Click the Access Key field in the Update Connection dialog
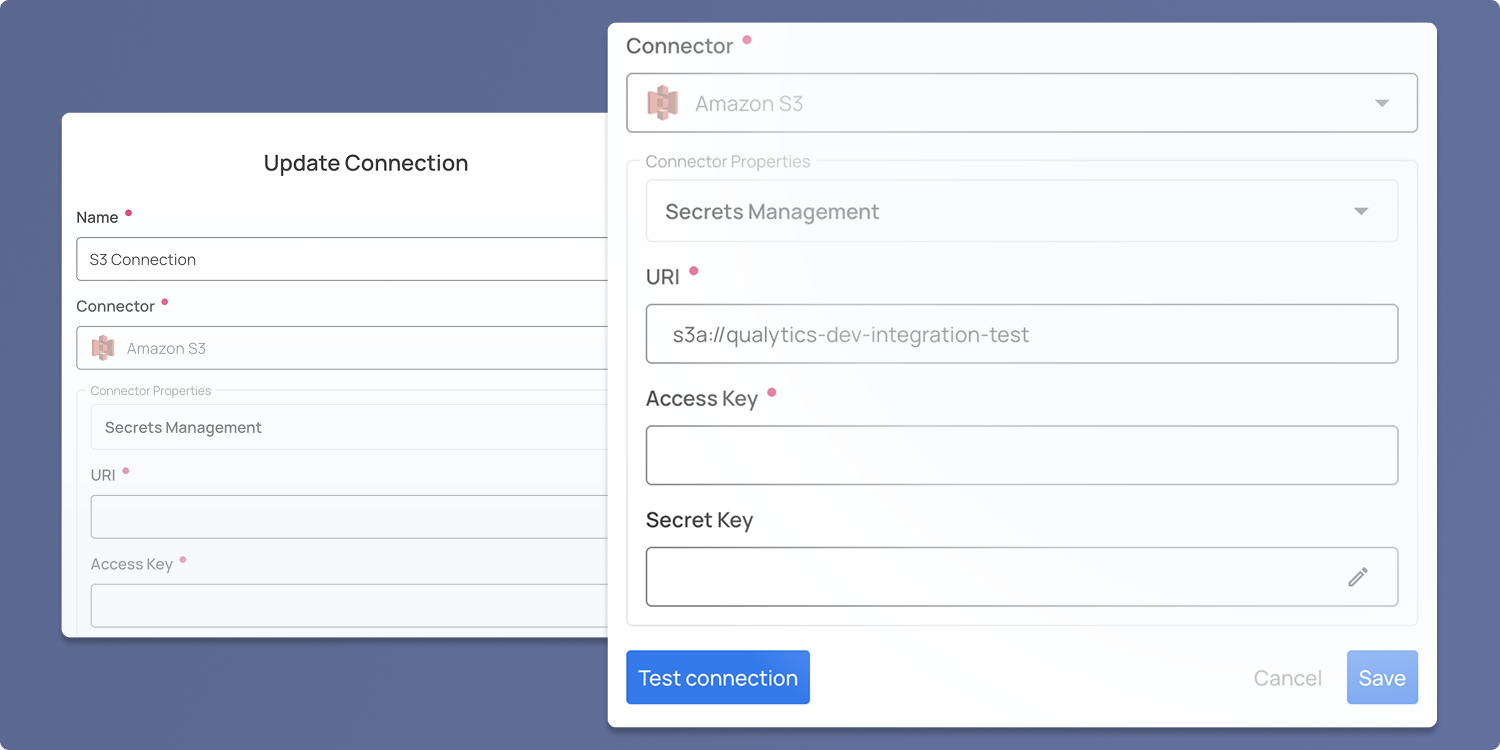 point(349,606)
